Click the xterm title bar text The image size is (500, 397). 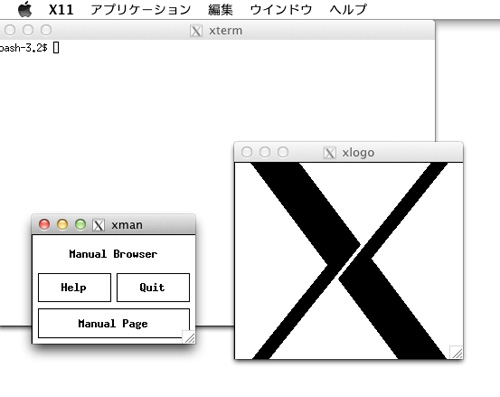(x=226, y=31)
